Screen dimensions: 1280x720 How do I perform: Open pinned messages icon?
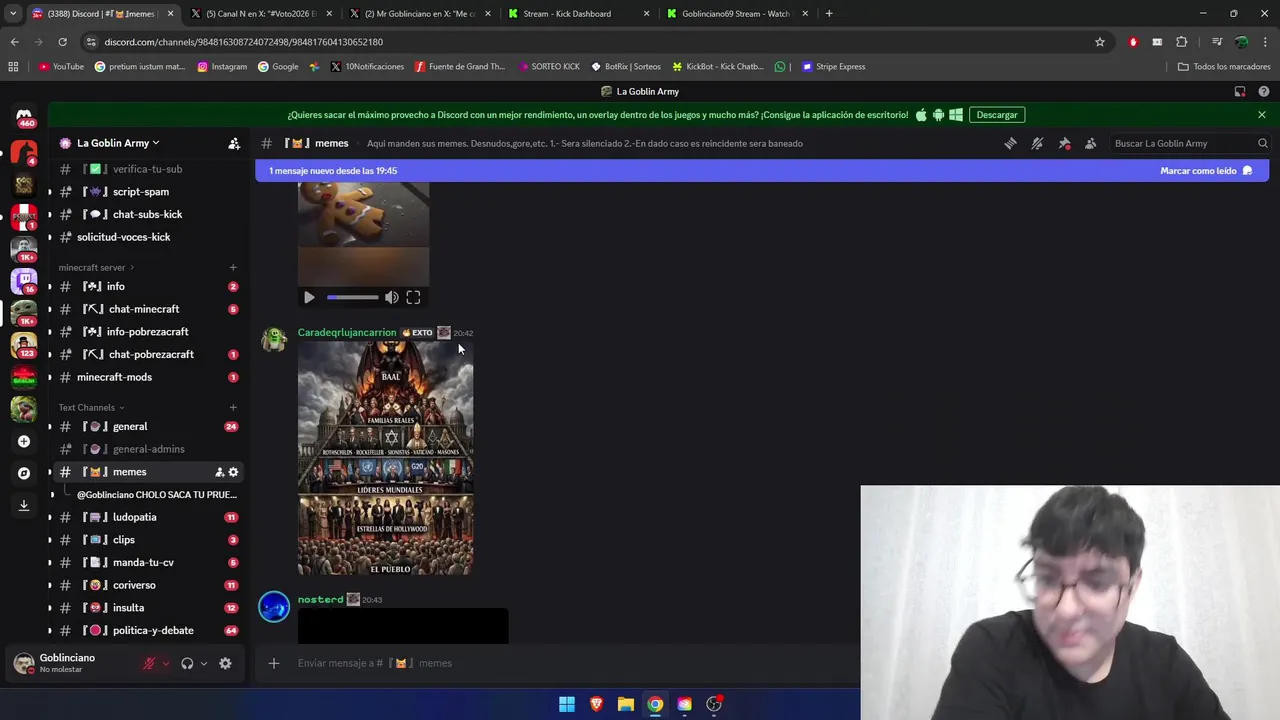pyautogui.click(x=1064, y=143)
